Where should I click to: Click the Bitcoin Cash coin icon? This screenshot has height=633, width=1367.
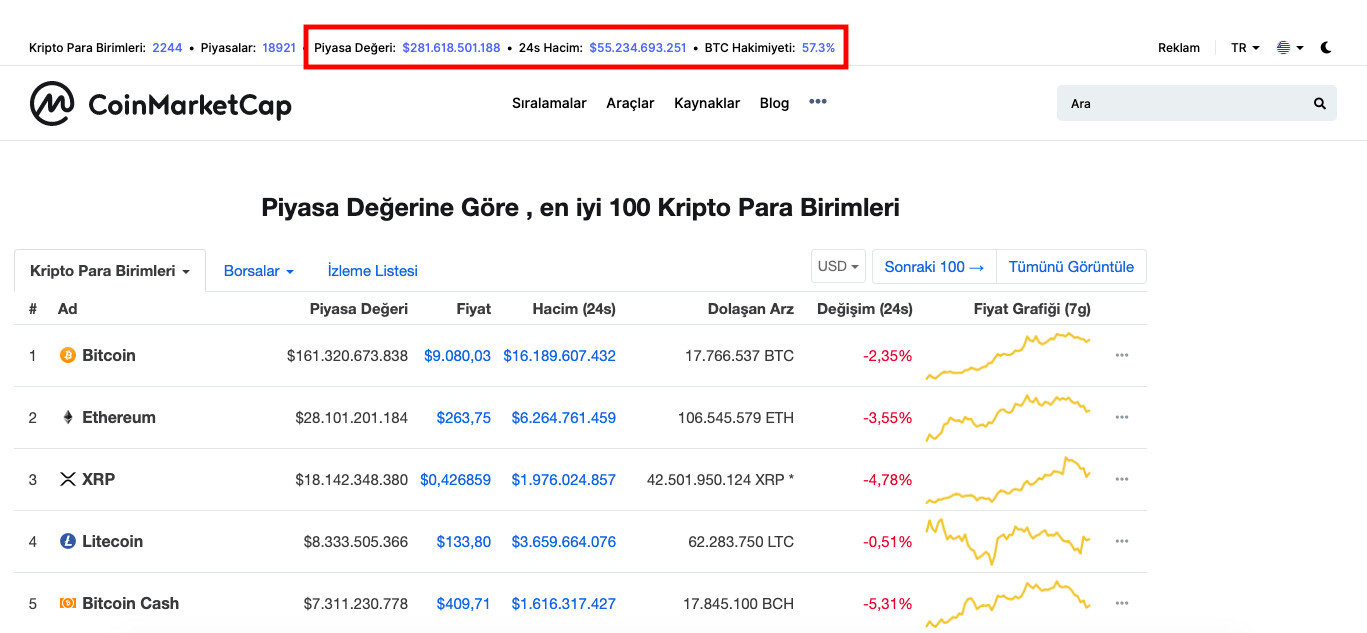pos(68,603)
